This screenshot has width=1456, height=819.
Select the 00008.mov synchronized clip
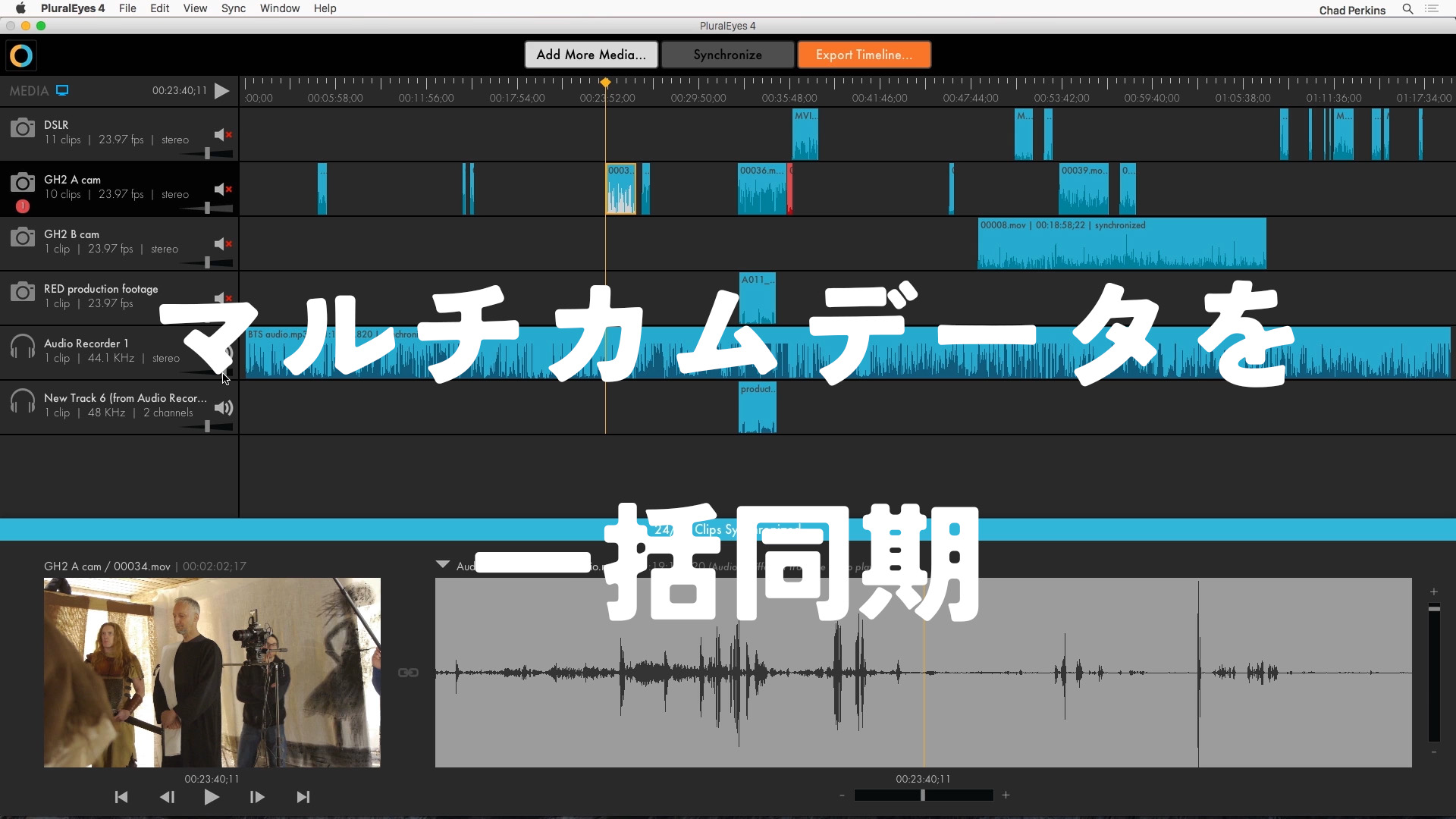click(x=1122, y=243)
